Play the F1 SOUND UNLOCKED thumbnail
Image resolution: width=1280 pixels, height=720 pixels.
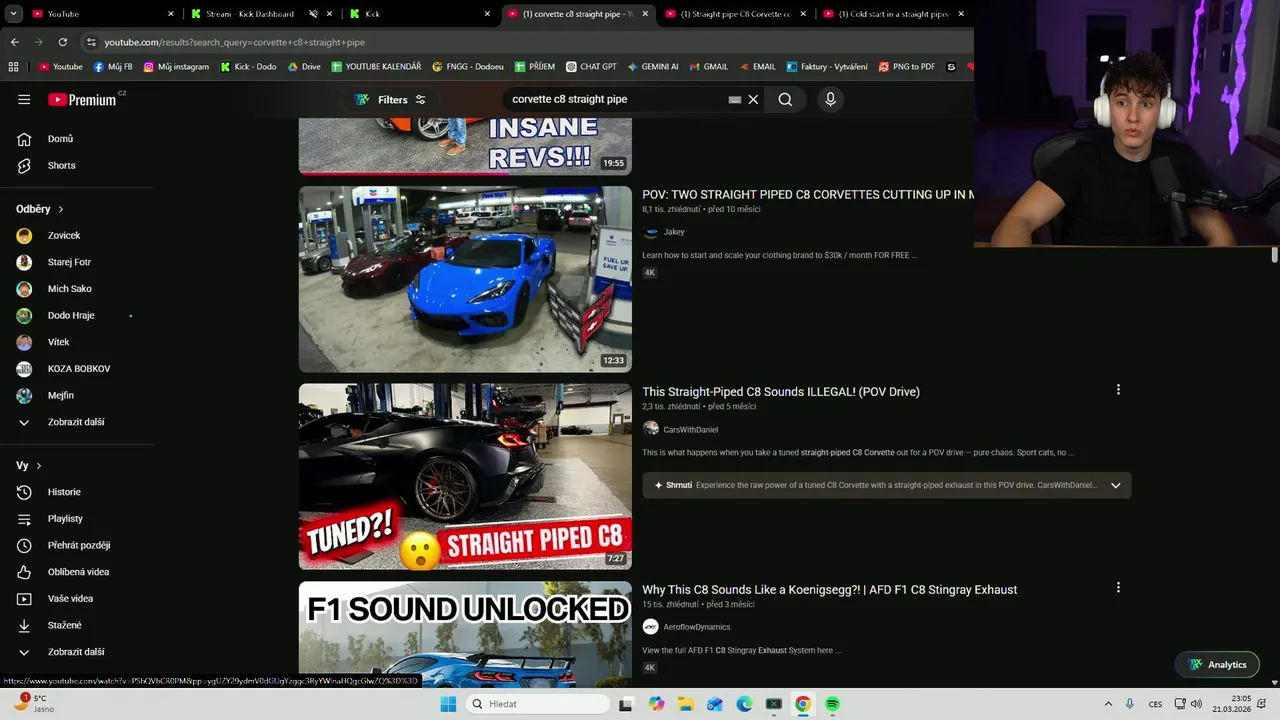tap(465, 634)
